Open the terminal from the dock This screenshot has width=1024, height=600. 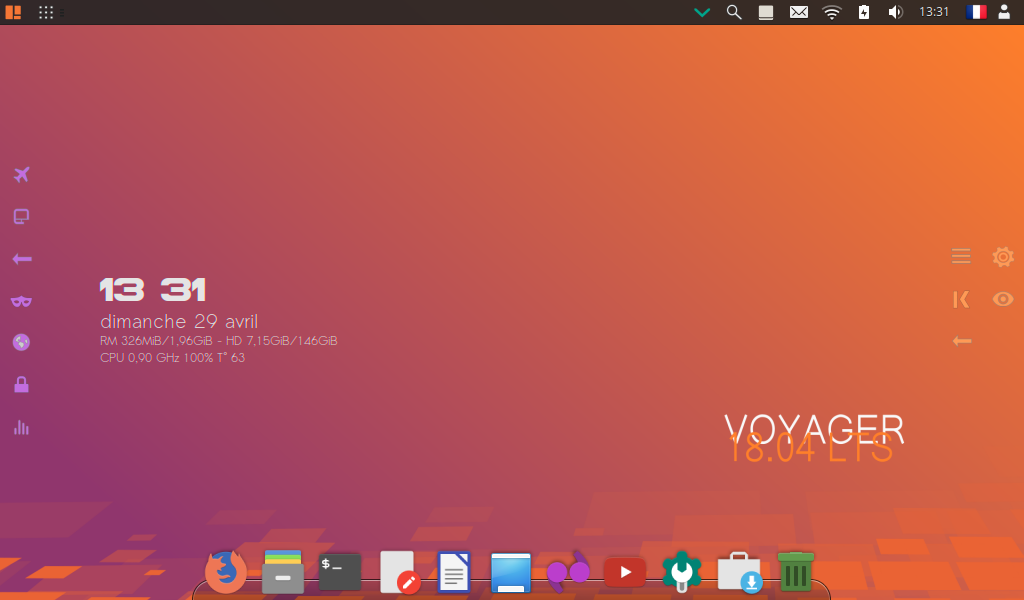[340, 571]
